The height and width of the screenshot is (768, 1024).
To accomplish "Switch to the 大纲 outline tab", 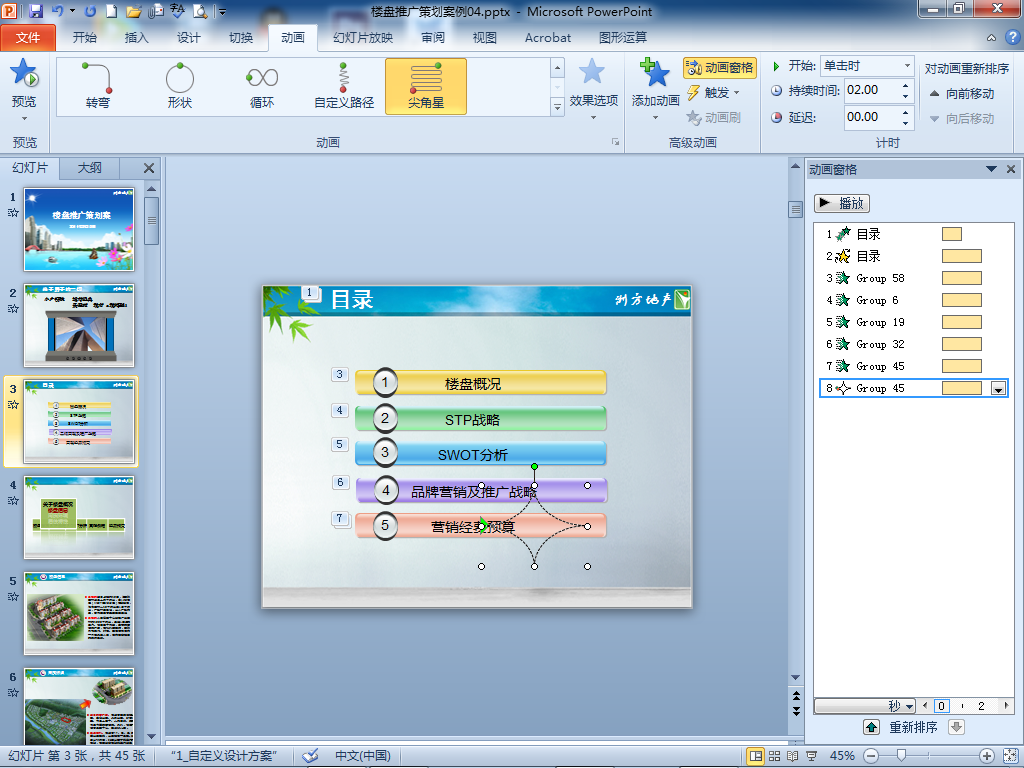I will tap(89, 168).
